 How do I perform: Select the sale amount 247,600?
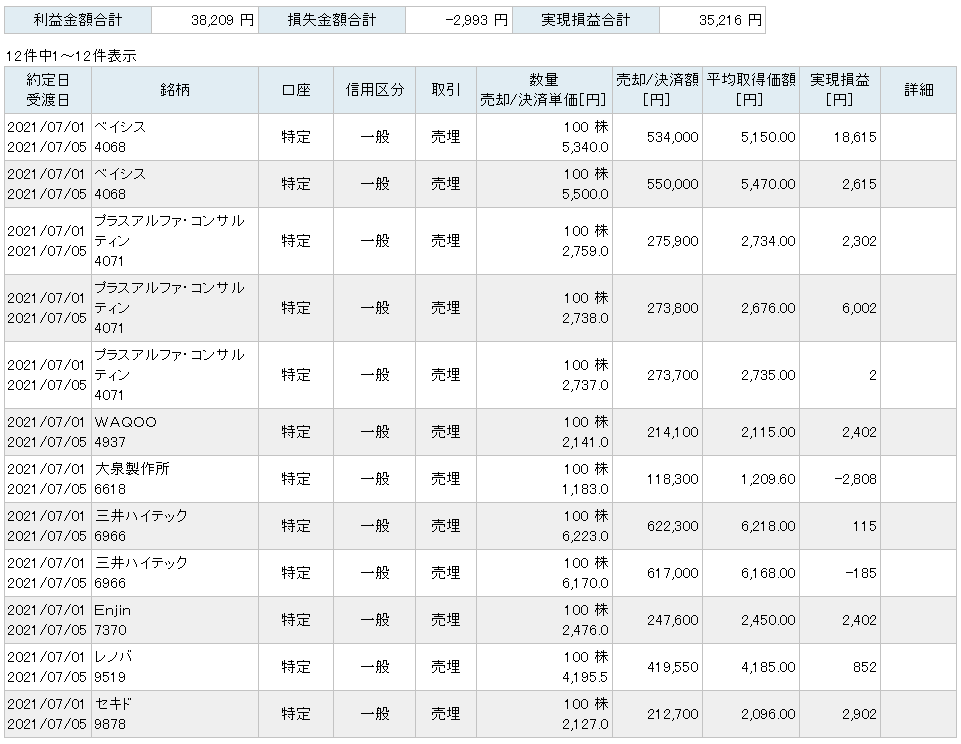(x=672, y=620)
